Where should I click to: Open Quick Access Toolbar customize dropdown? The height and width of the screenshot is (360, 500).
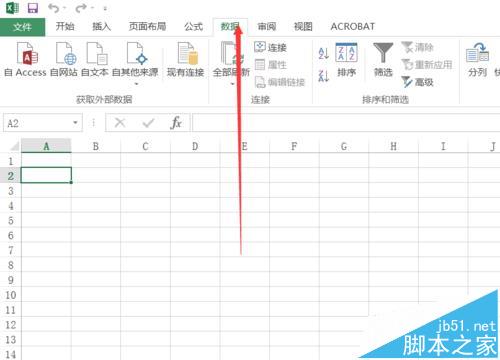(x=105, y=8)
